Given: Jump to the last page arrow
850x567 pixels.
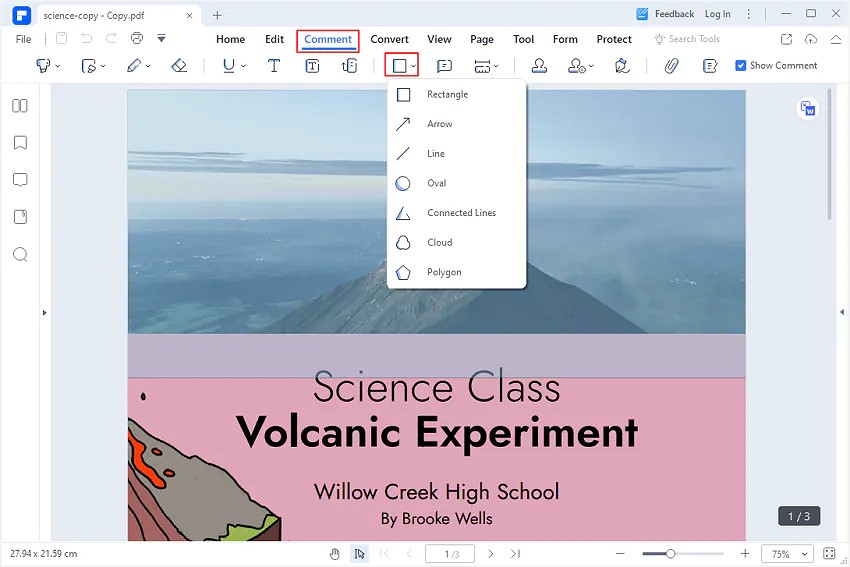Looking at the screenshot, I should point(516,553).
